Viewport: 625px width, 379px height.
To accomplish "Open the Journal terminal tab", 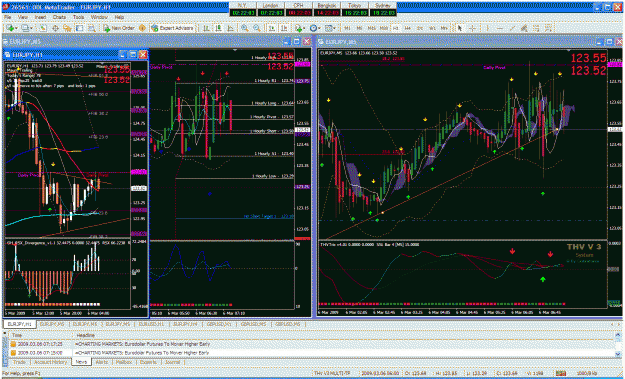I will point(172,362).
